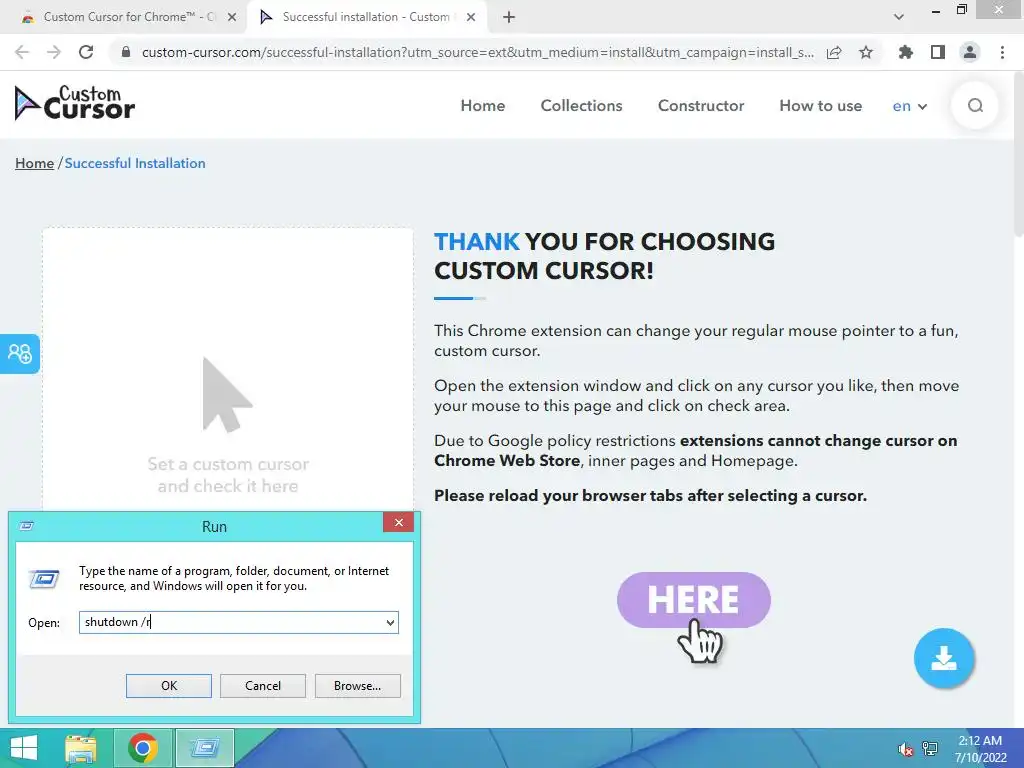Expand the en language dropdown
The height and width of the screenshot is (768, 1024).
pos(910,106)
